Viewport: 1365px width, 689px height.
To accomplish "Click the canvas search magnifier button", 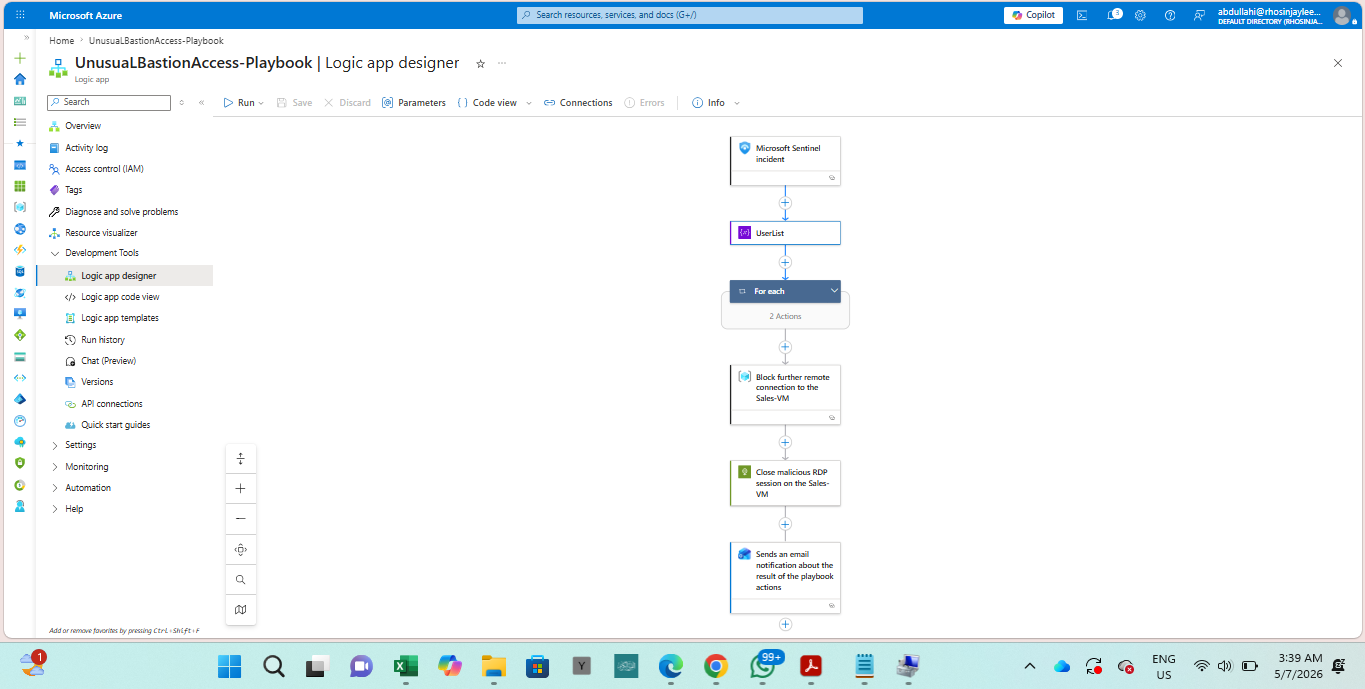I will point(241,579).
